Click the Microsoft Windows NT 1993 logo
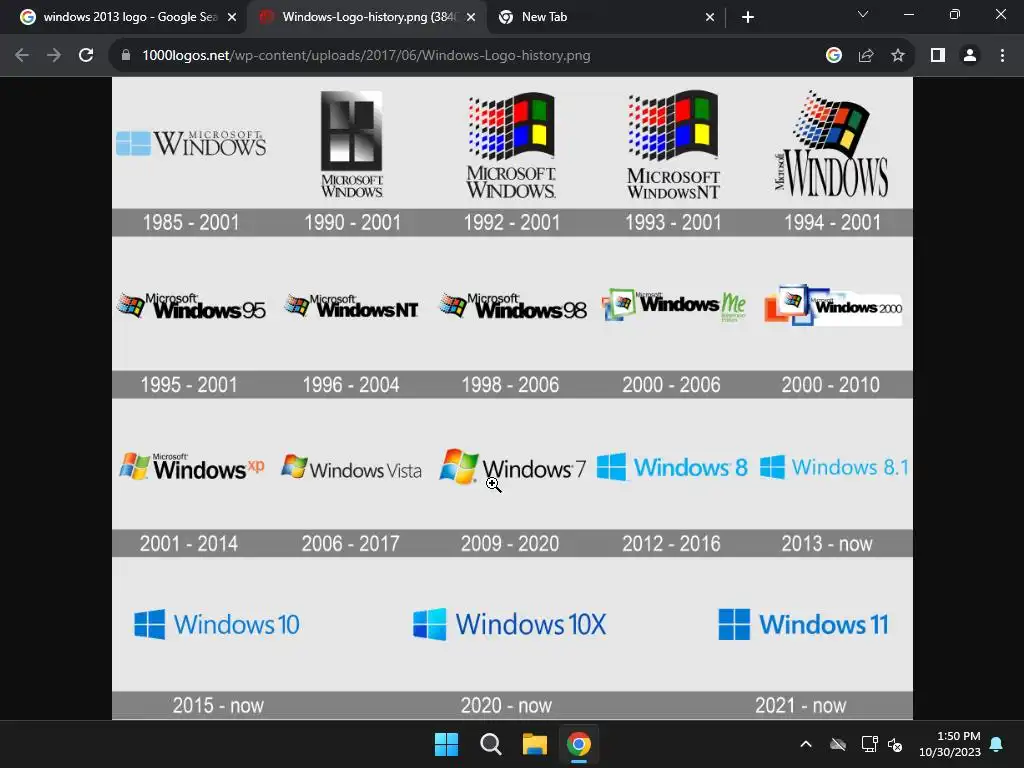Screen dimensions: 1024x768 [x=673, y=145]
